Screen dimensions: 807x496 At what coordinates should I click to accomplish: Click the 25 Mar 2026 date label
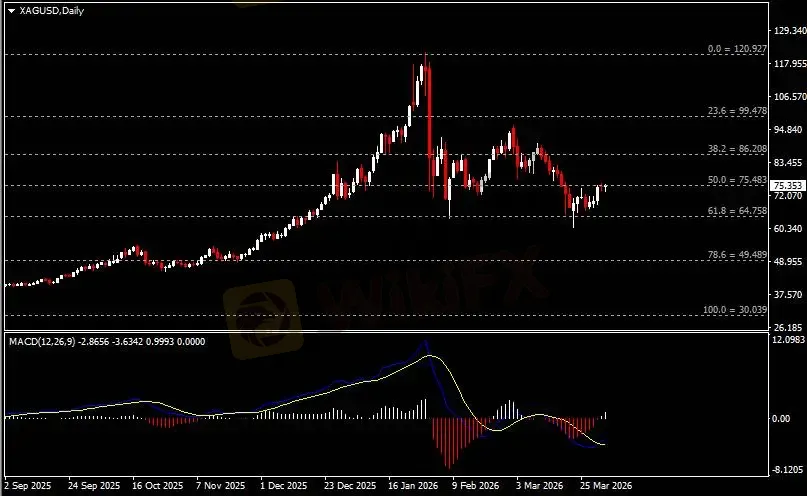pyautogui.click(x=606, y=486)
